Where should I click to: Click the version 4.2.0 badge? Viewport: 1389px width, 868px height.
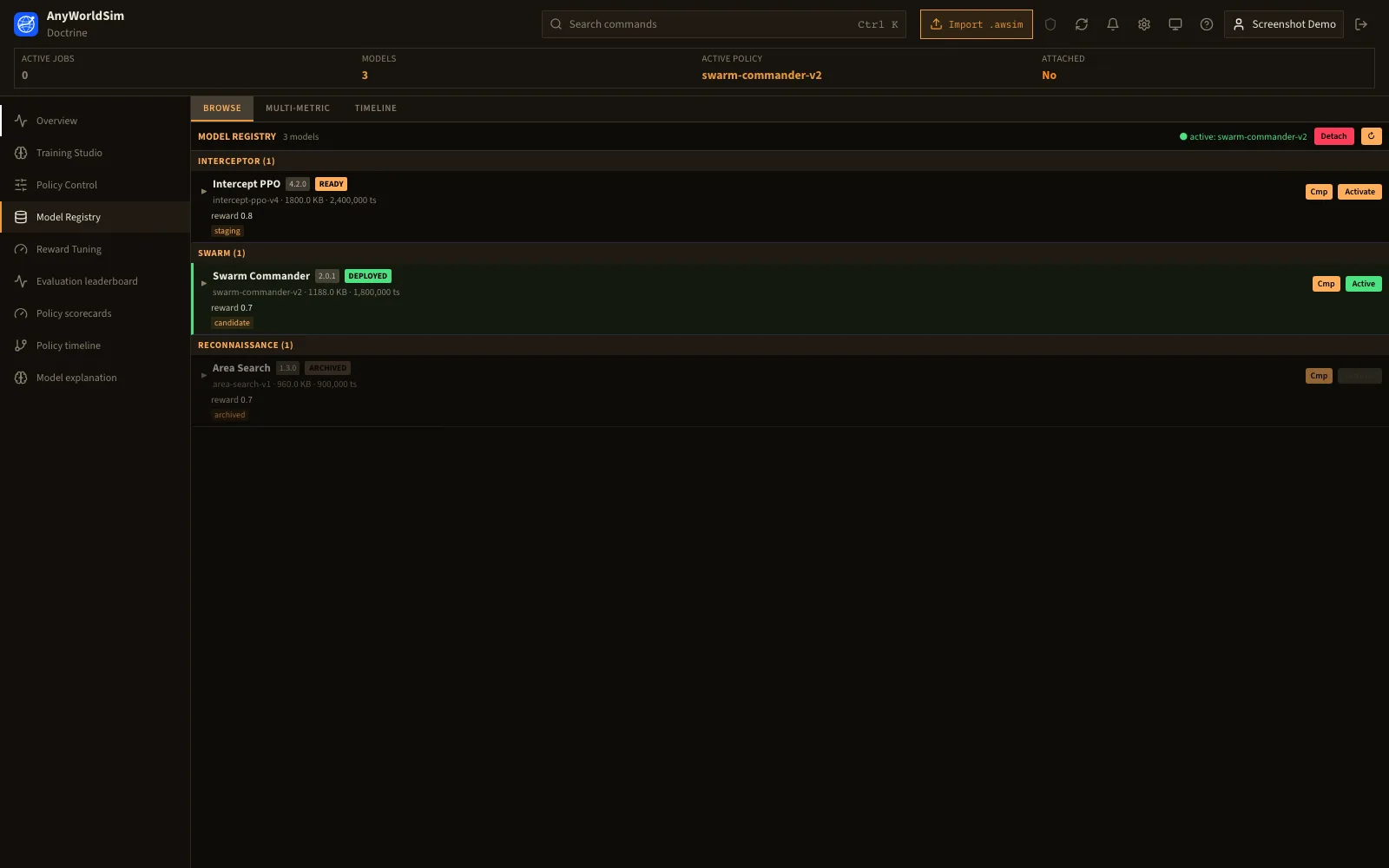tap(298, 184)
